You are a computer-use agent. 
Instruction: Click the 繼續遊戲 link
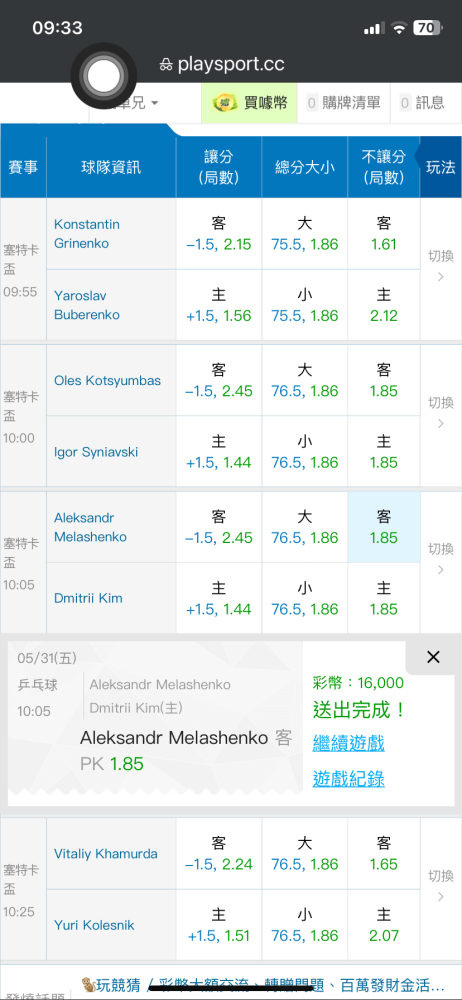point(348,743)
